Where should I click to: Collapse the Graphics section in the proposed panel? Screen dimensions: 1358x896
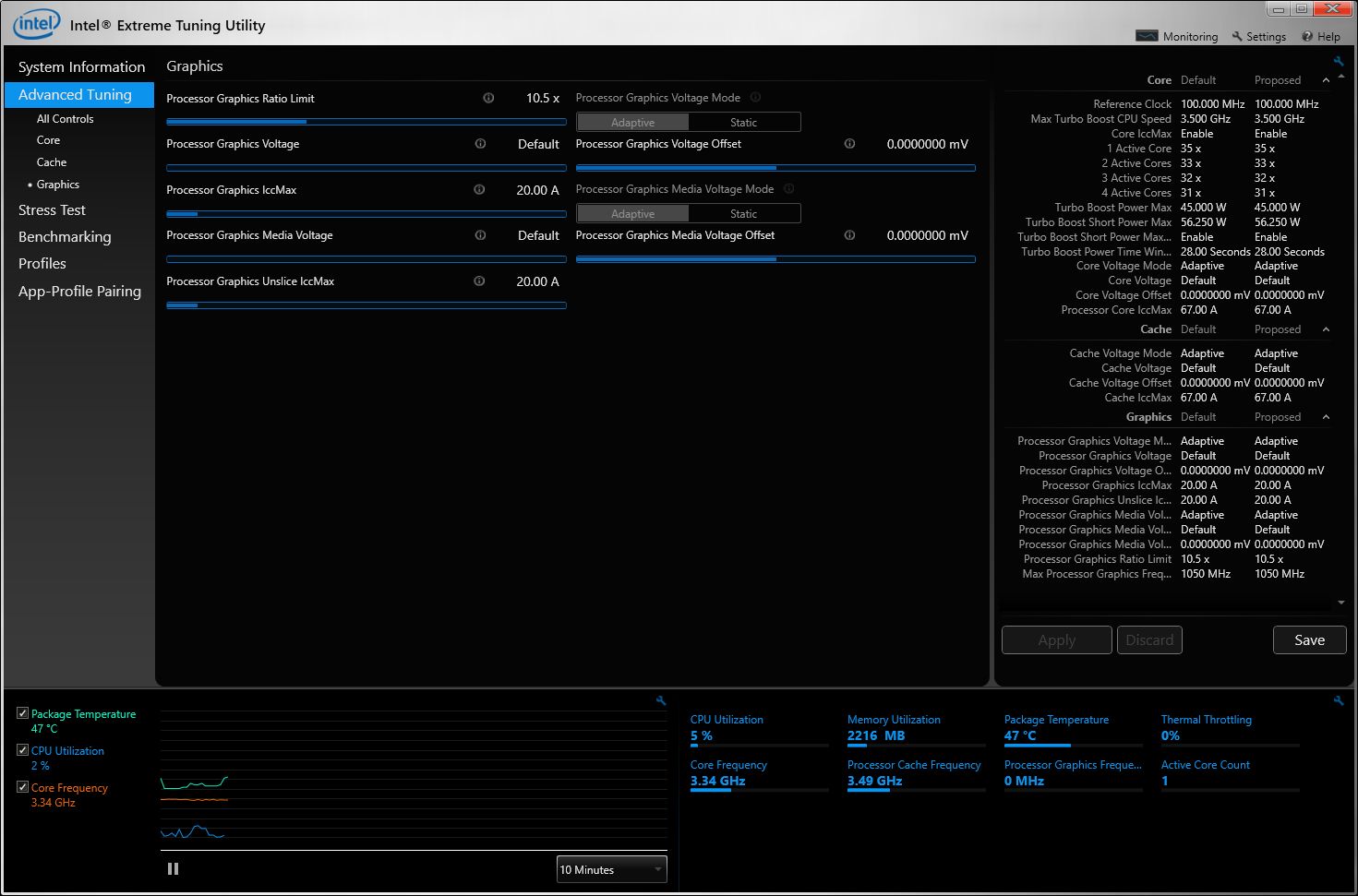1326,417
